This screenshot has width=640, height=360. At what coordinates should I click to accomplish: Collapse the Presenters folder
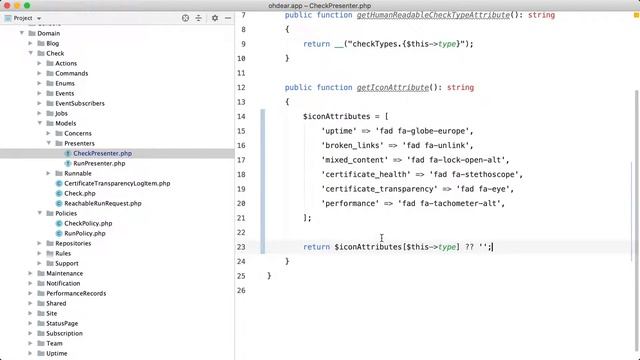[49, 143]
